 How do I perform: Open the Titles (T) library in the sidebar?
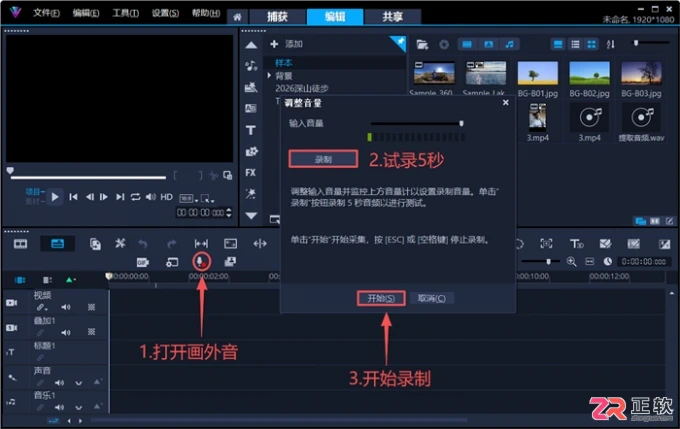[251, 130]
